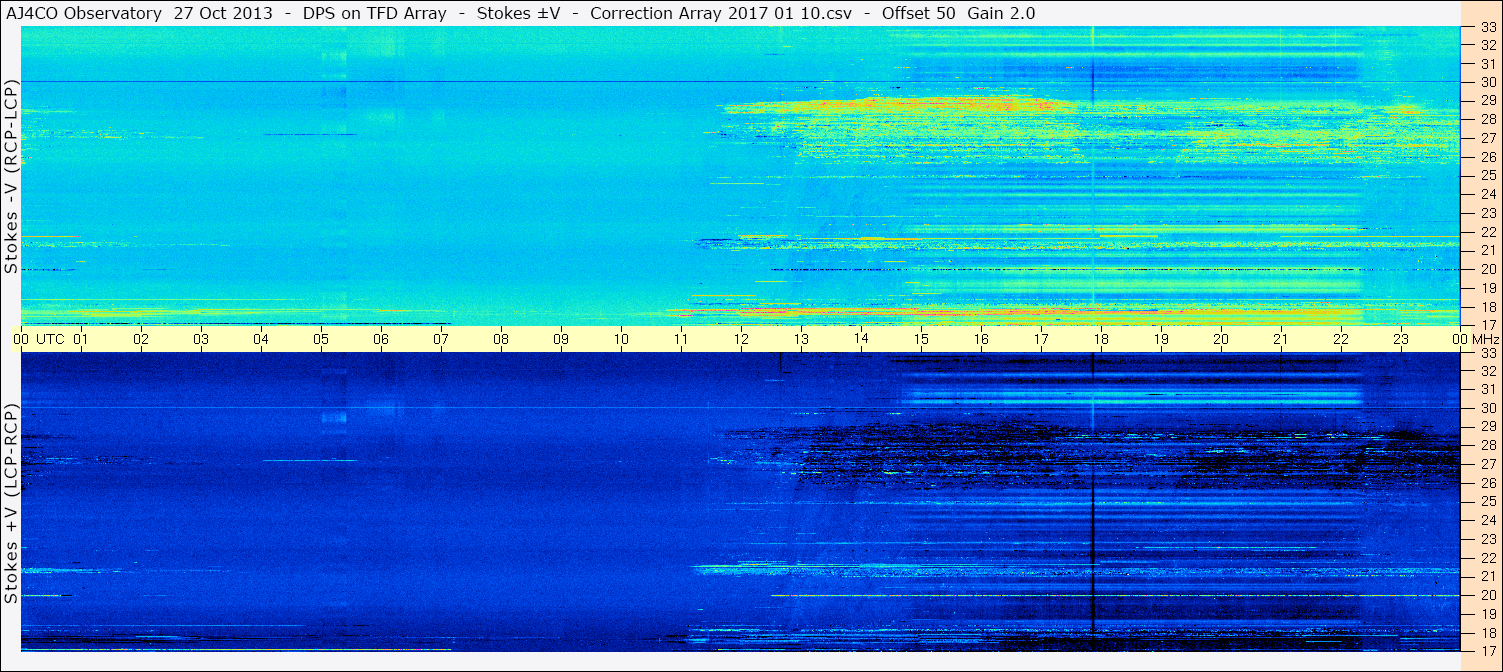Click the Stokes -V (RCP-LCP) axis label
This screenshot has height=672, width=1503.
click(11, 178)
